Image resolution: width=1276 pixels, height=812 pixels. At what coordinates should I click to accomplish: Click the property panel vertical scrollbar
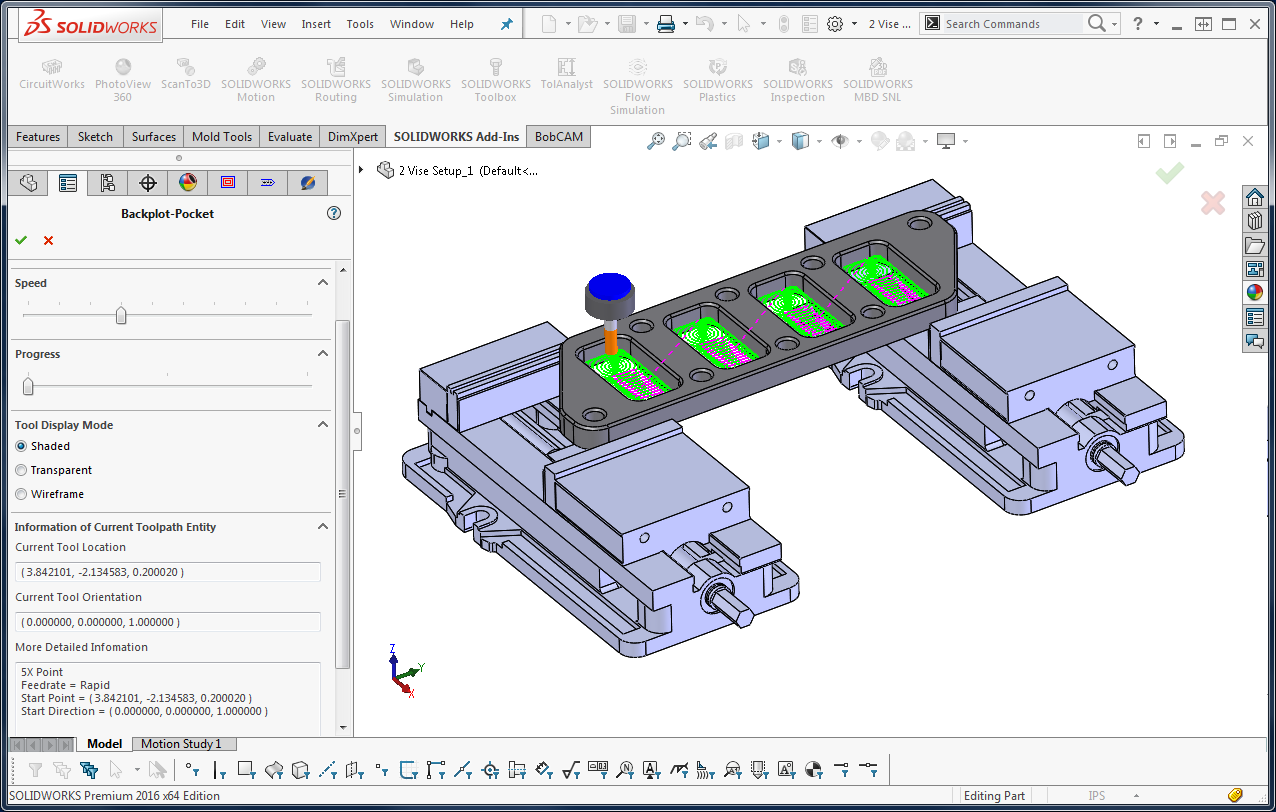(343, 494)
